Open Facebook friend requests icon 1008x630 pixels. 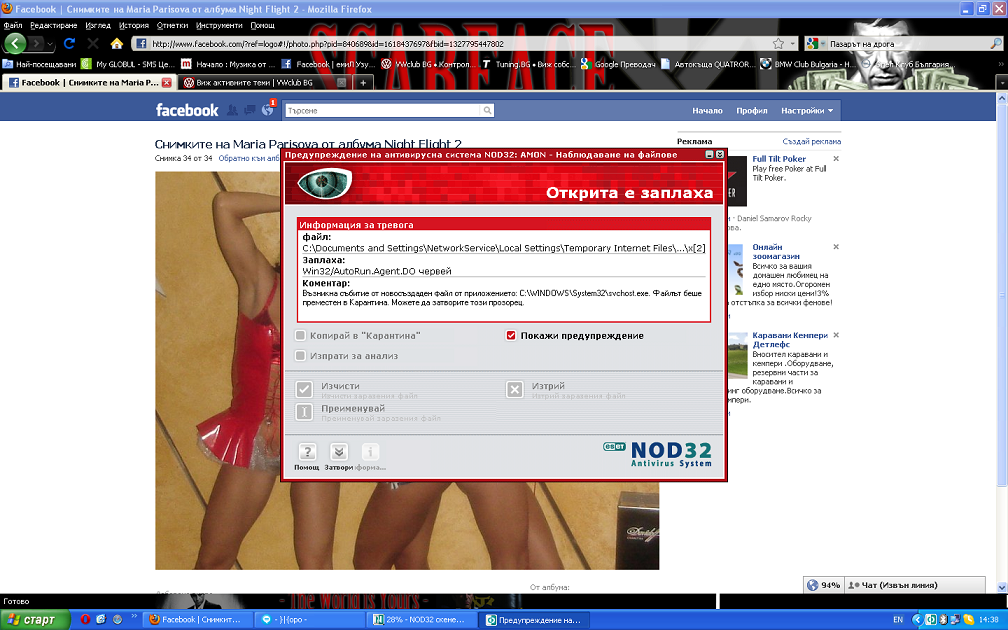pos(232,110)
